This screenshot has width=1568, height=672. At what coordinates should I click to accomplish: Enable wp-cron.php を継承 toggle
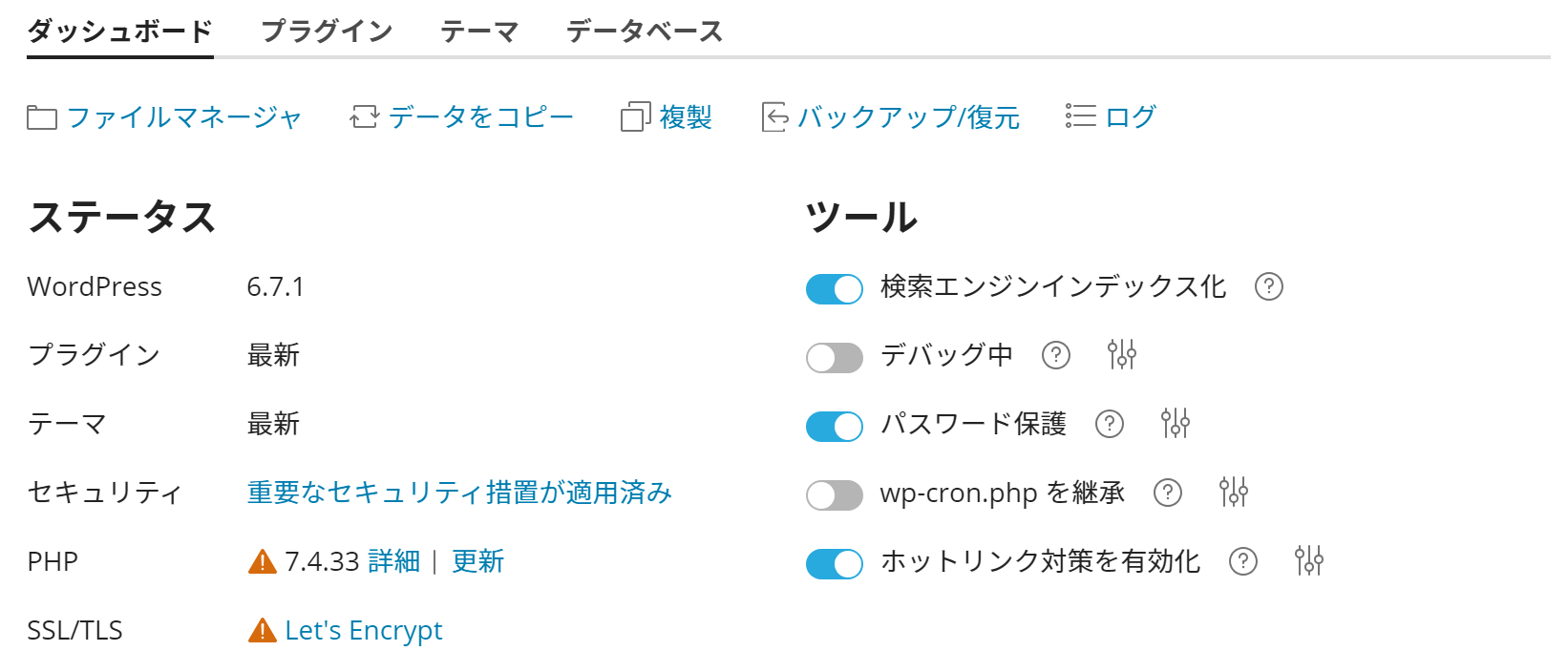pos(835,494)
